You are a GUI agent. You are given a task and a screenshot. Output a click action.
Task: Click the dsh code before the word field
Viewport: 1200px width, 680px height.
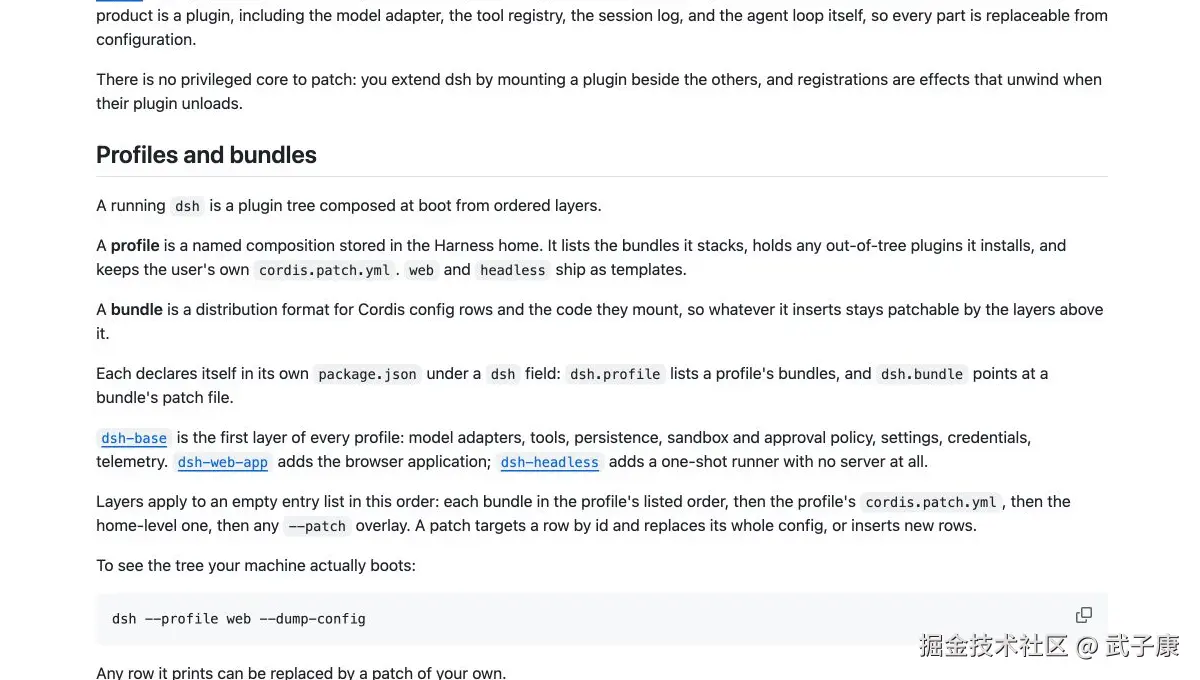click(x=503, y=374)
